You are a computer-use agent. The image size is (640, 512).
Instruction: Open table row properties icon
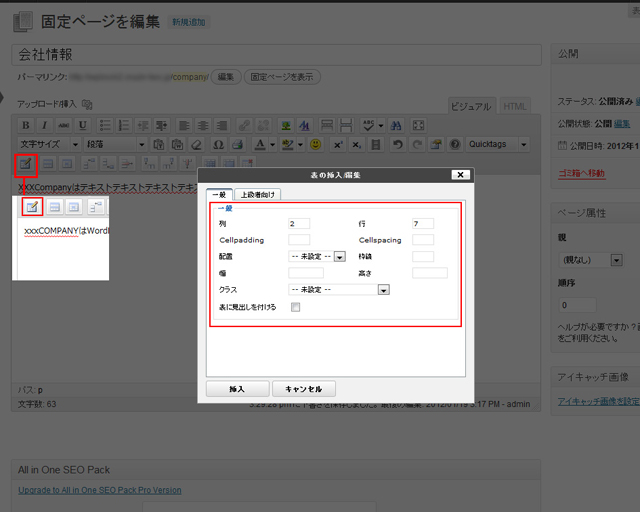[48, 164]
